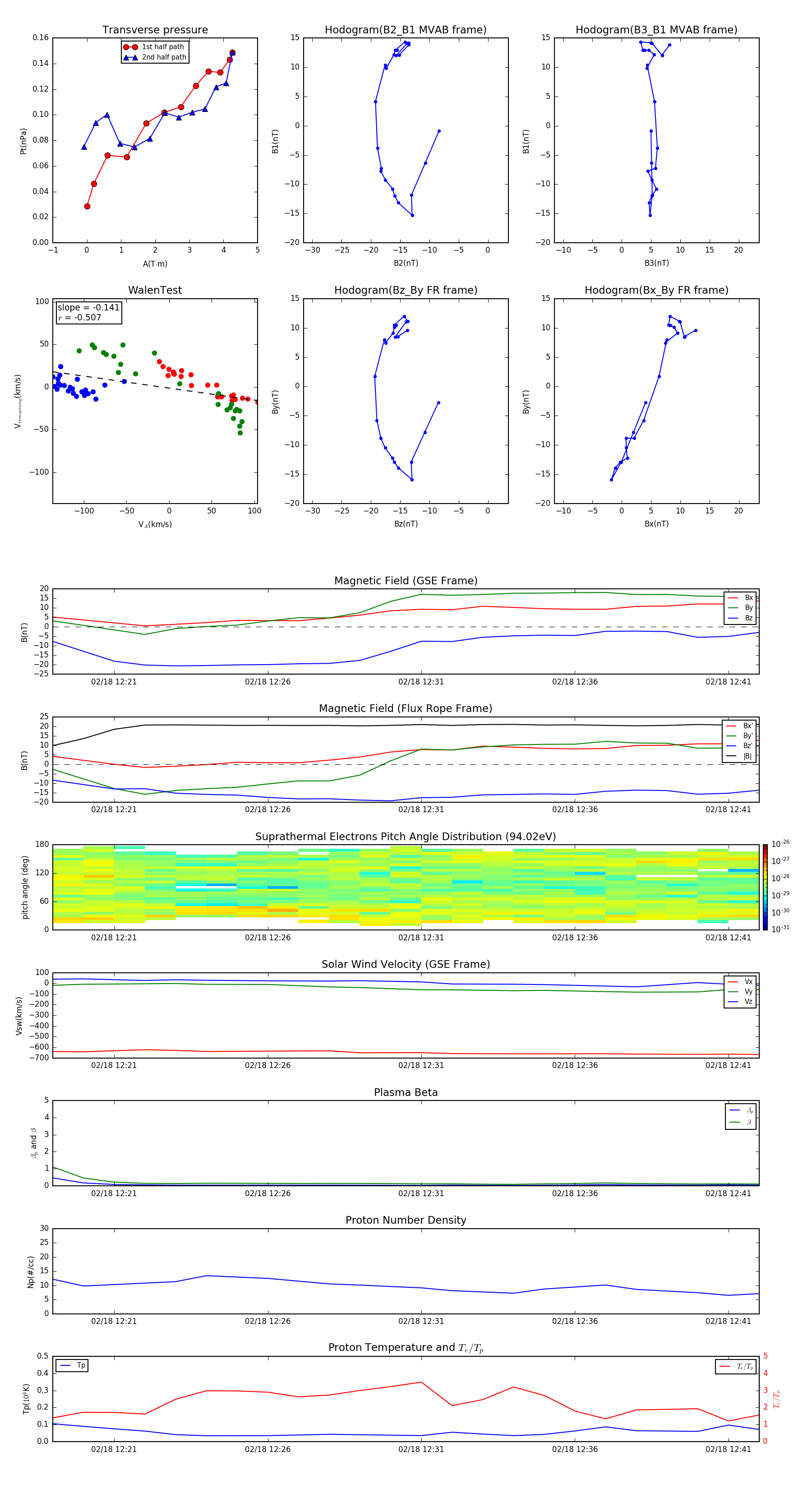
Task: Click the pitch angle colorbar
Action: pyautogui.click(x=765, y=887)
